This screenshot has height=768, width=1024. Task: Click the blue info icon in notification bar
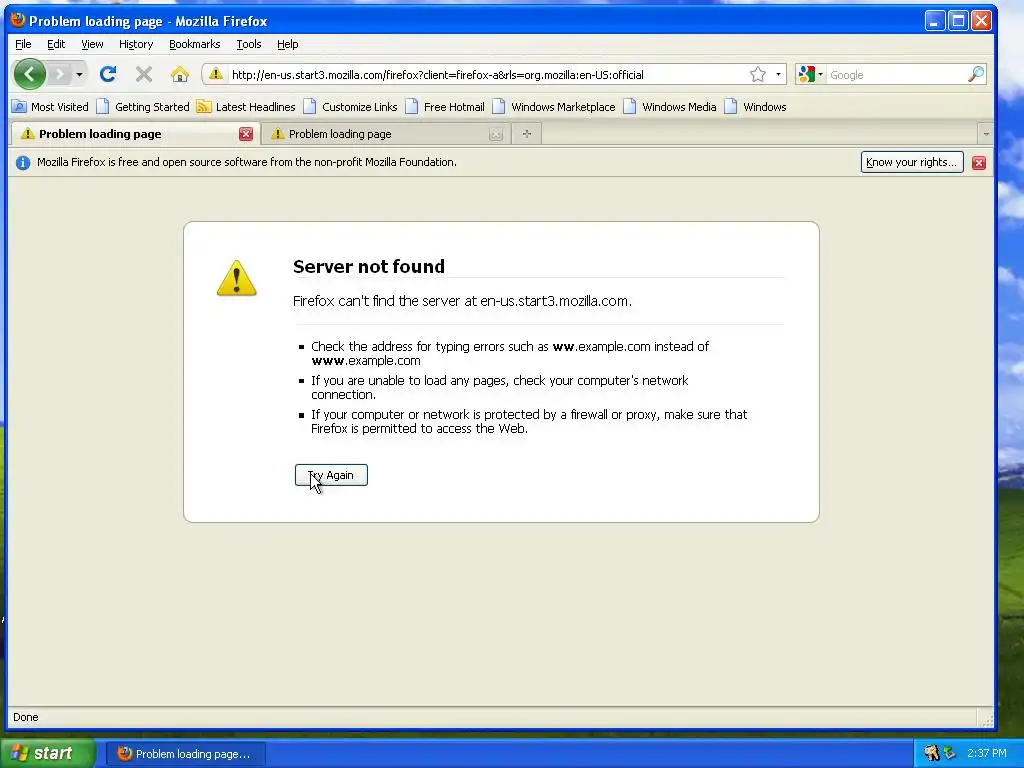coord(23,163)
